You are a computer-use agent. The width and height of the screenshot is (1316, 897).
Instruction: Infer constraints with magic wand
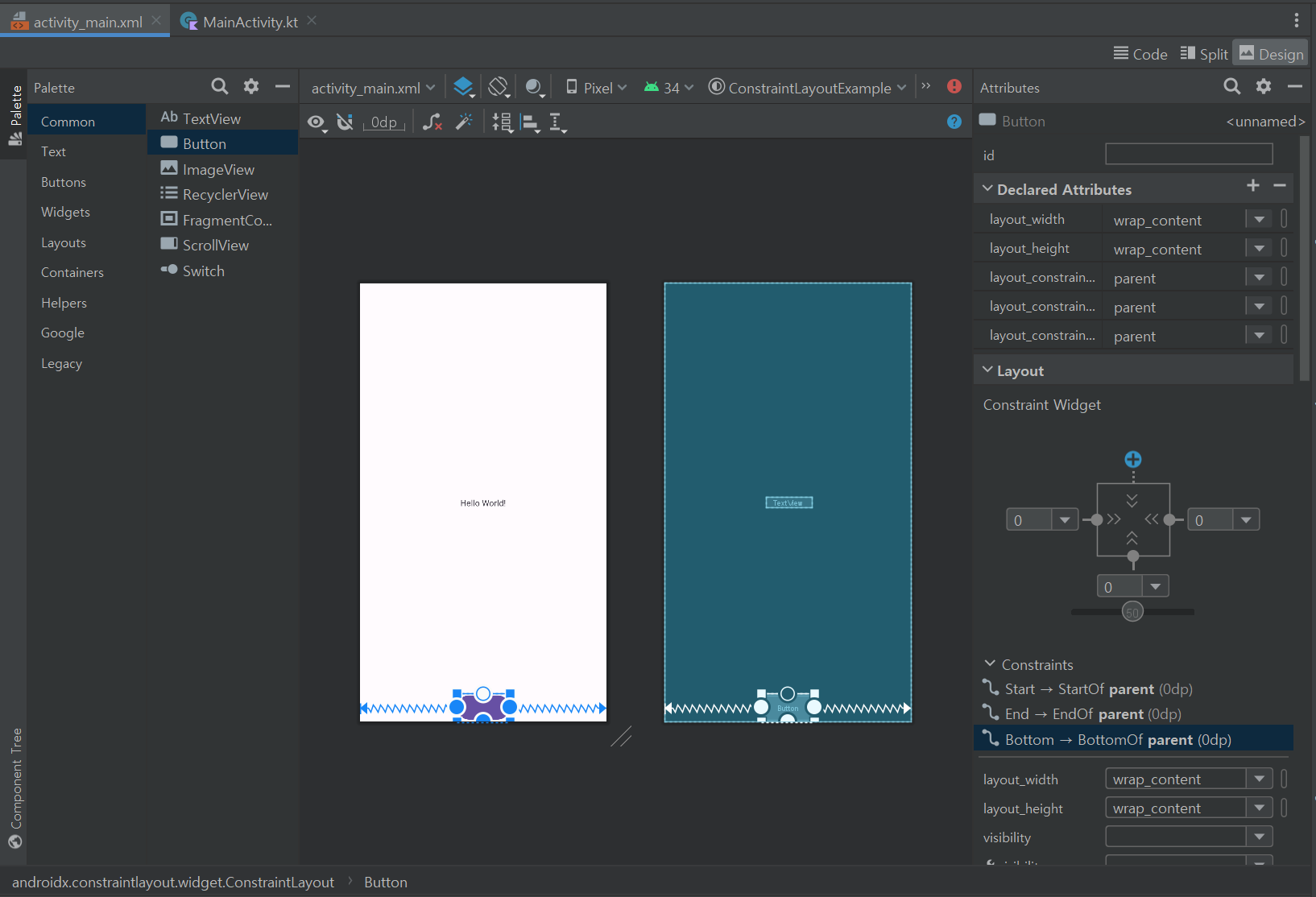[x=464, y=122]
